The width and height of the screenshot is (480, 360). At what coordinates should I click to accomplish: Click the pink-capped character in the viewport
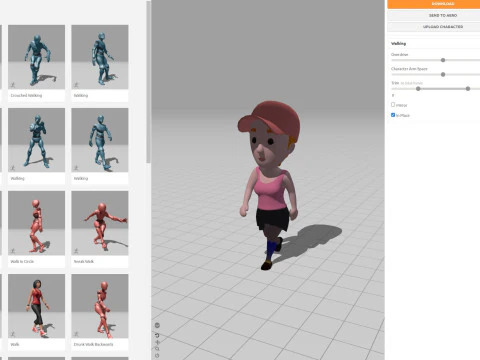point(270,185)
